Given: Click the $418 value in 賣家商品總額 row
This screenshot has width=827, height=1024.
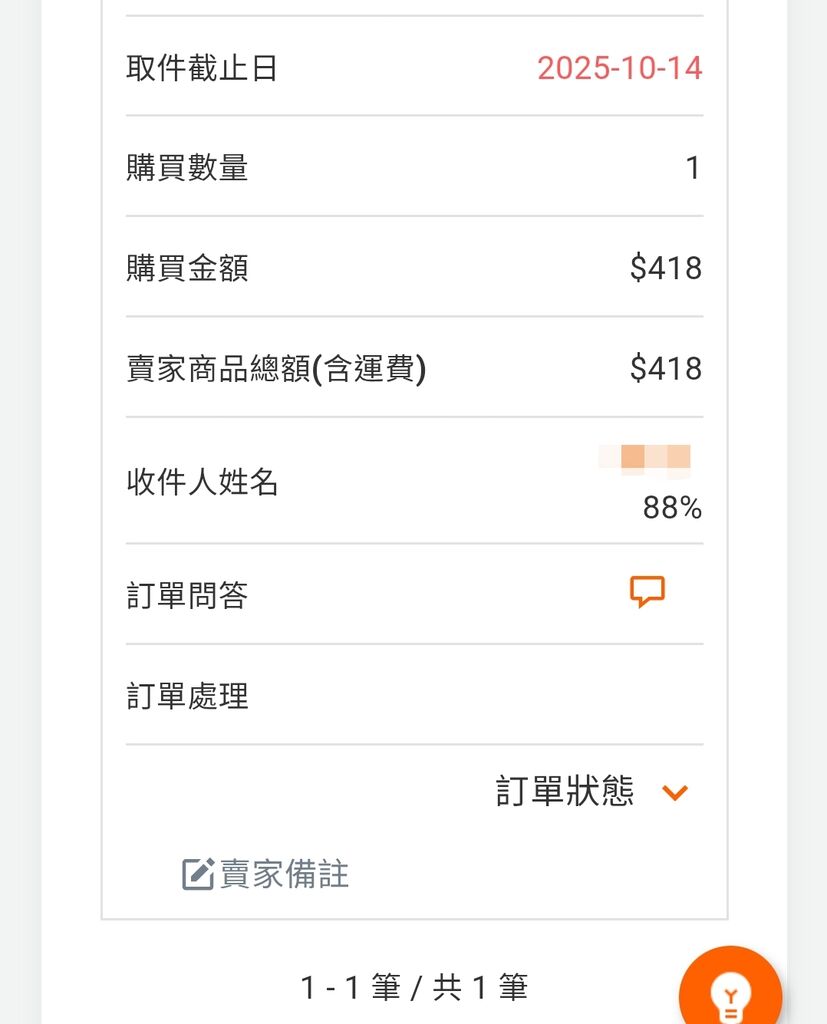Looking at the screenshot, I should pyautogui.click(x=666, y=369).
